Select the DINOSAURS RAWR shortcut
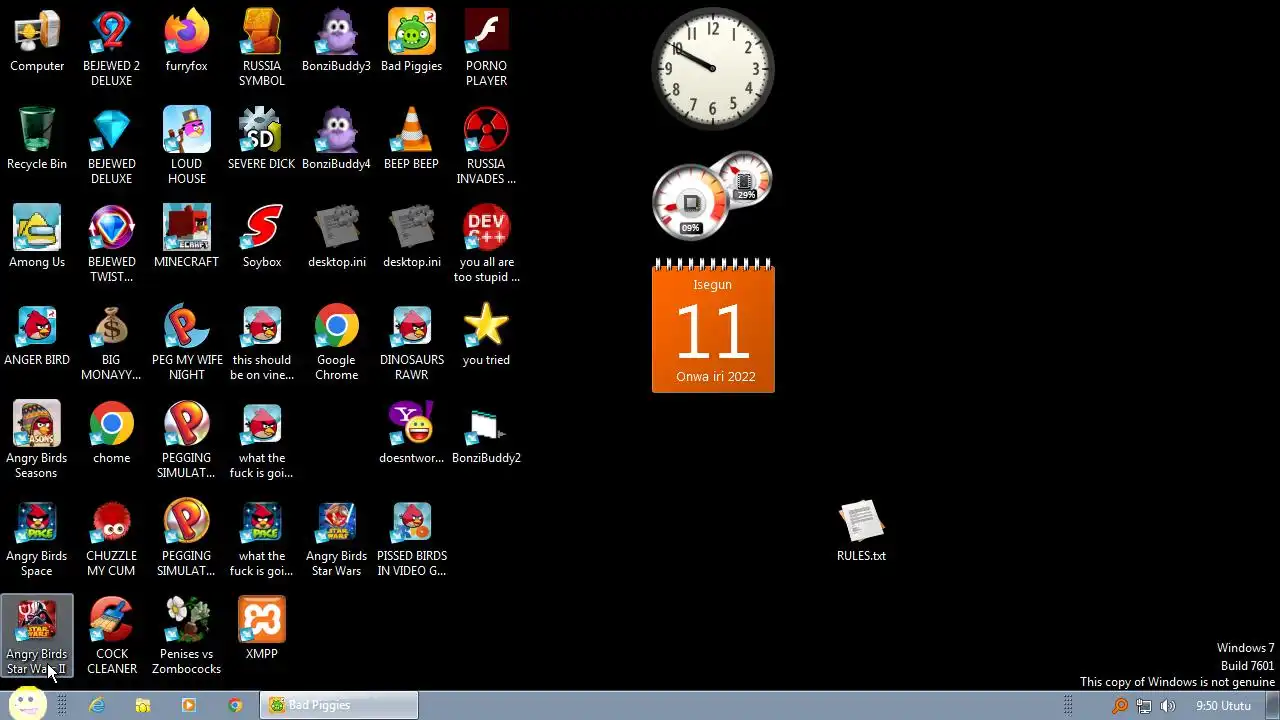 [x=412, y=342]
